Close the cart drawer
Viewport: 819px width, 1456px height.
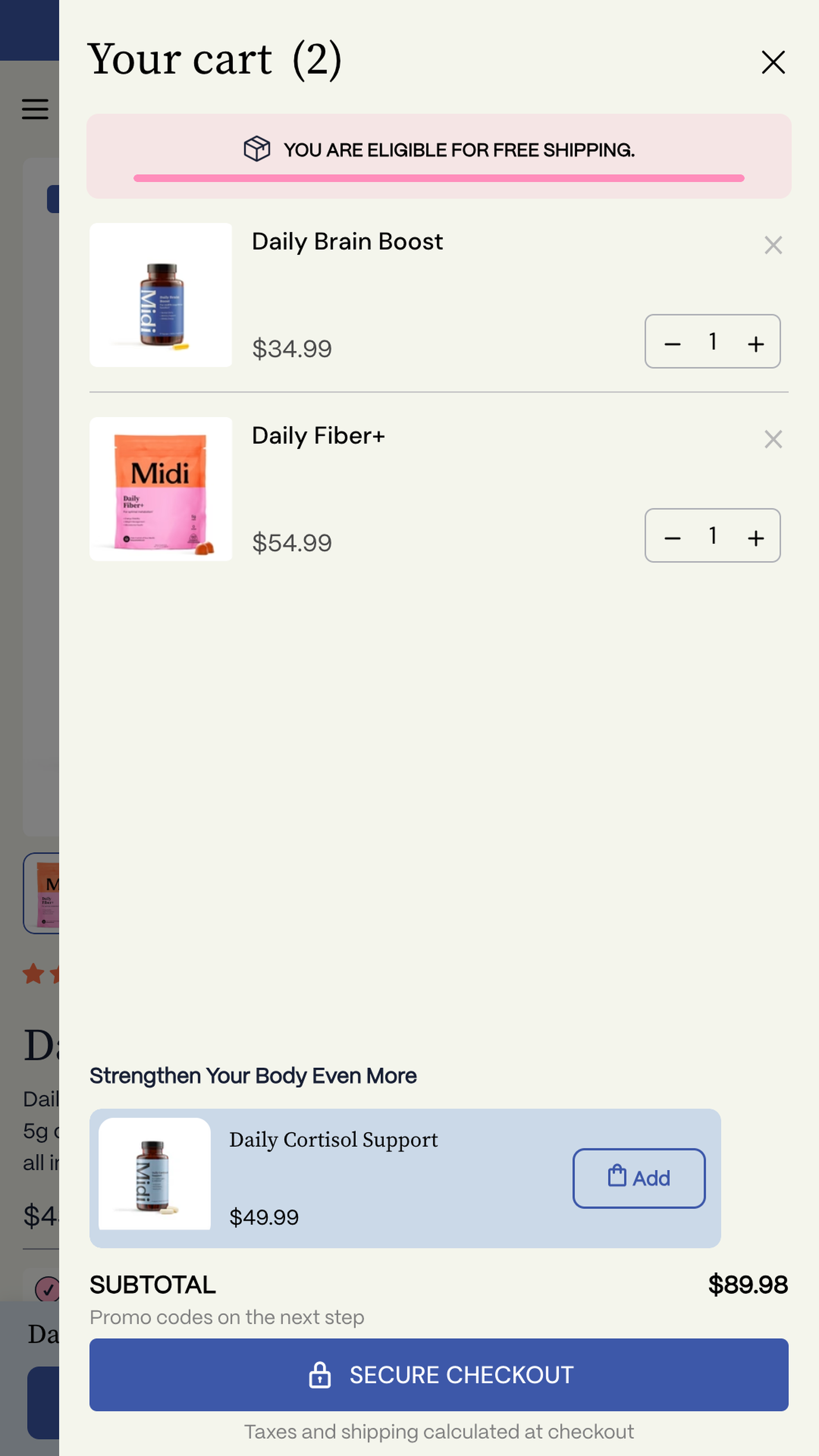[x=773, y=62]
